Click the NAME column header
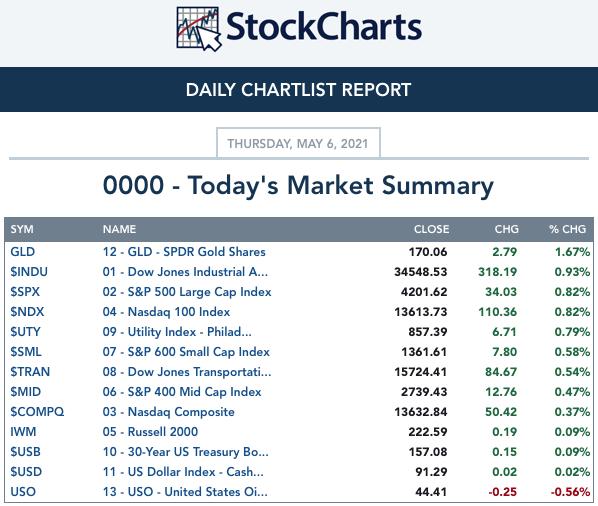 (119, 229)
